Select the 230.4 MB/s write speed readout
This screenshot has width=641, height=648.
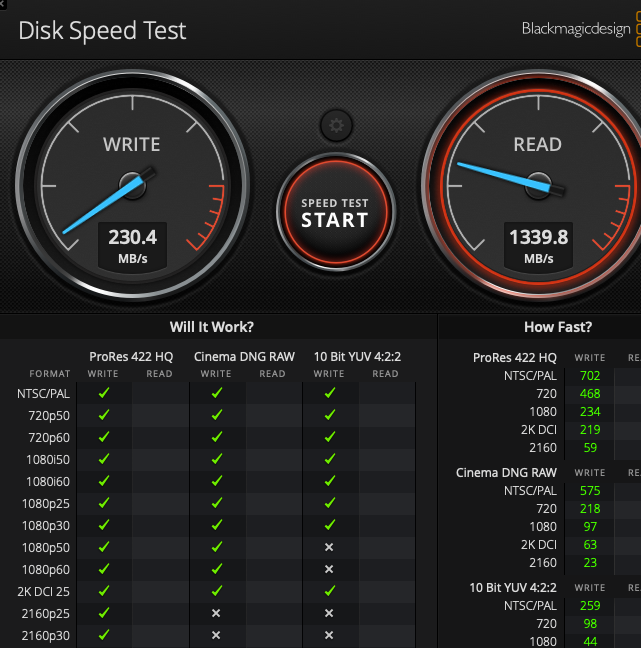[x=132, y=245]
